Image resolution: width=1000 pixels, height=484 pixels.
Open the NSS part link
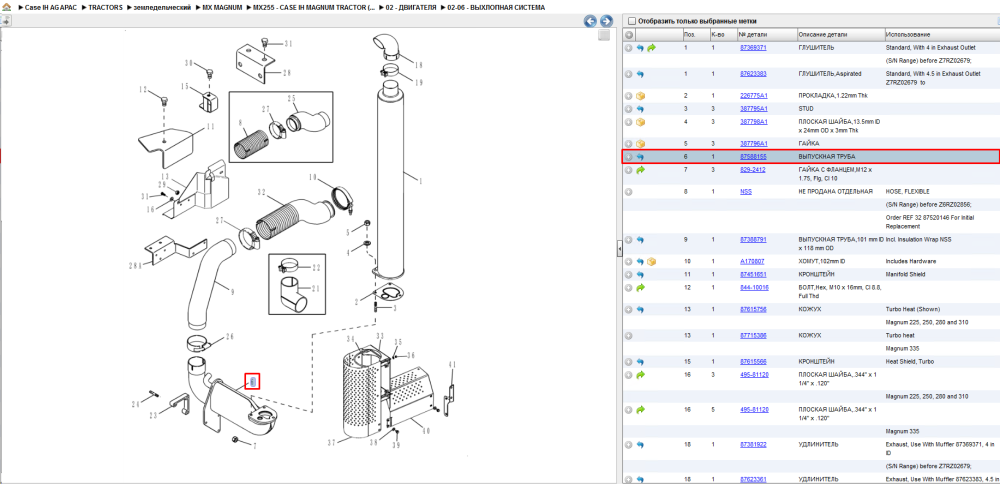click(x=746, y=191)
